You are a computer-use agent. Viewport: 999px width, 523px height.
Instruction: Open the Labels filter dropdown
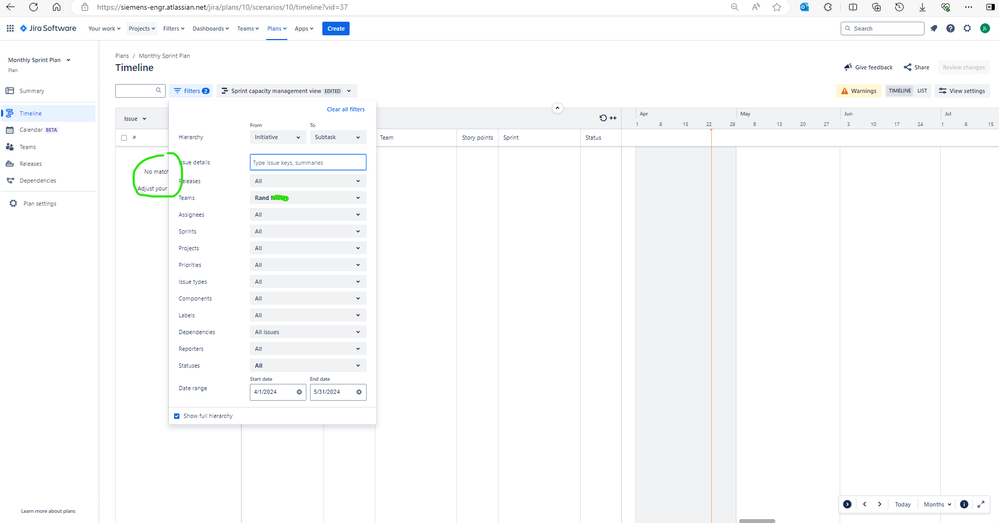tap(308, 315)
